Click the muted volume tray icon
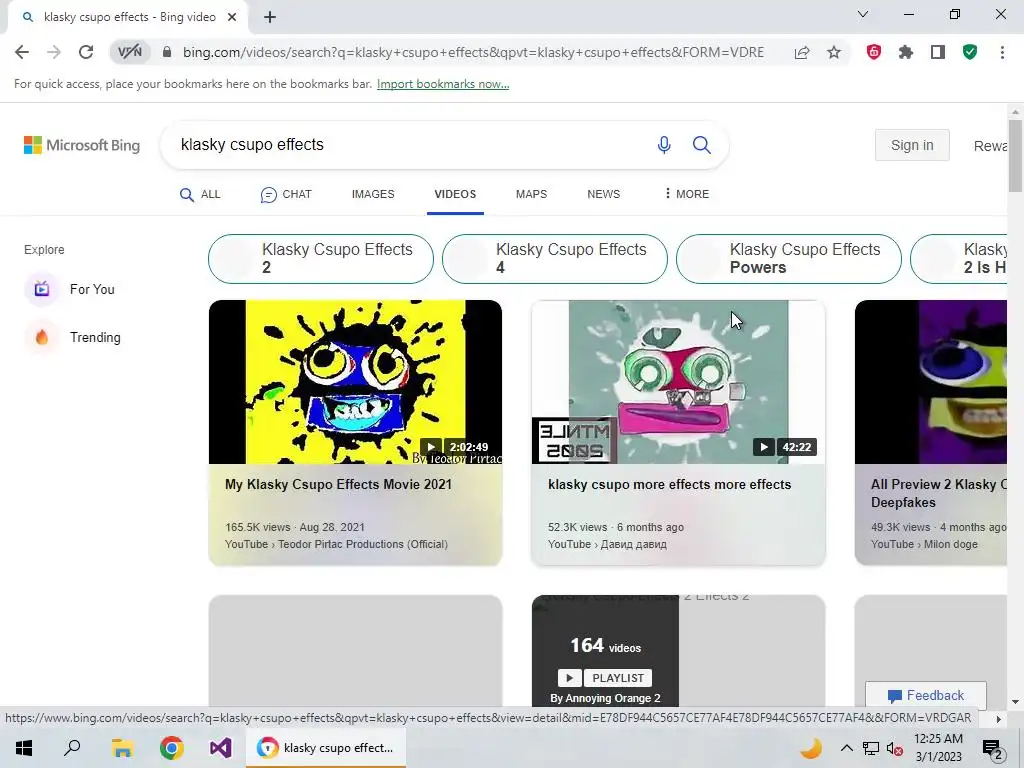The width and height of the screenshot is (1024, 768). pyautogui.click(x=895, y=748)
